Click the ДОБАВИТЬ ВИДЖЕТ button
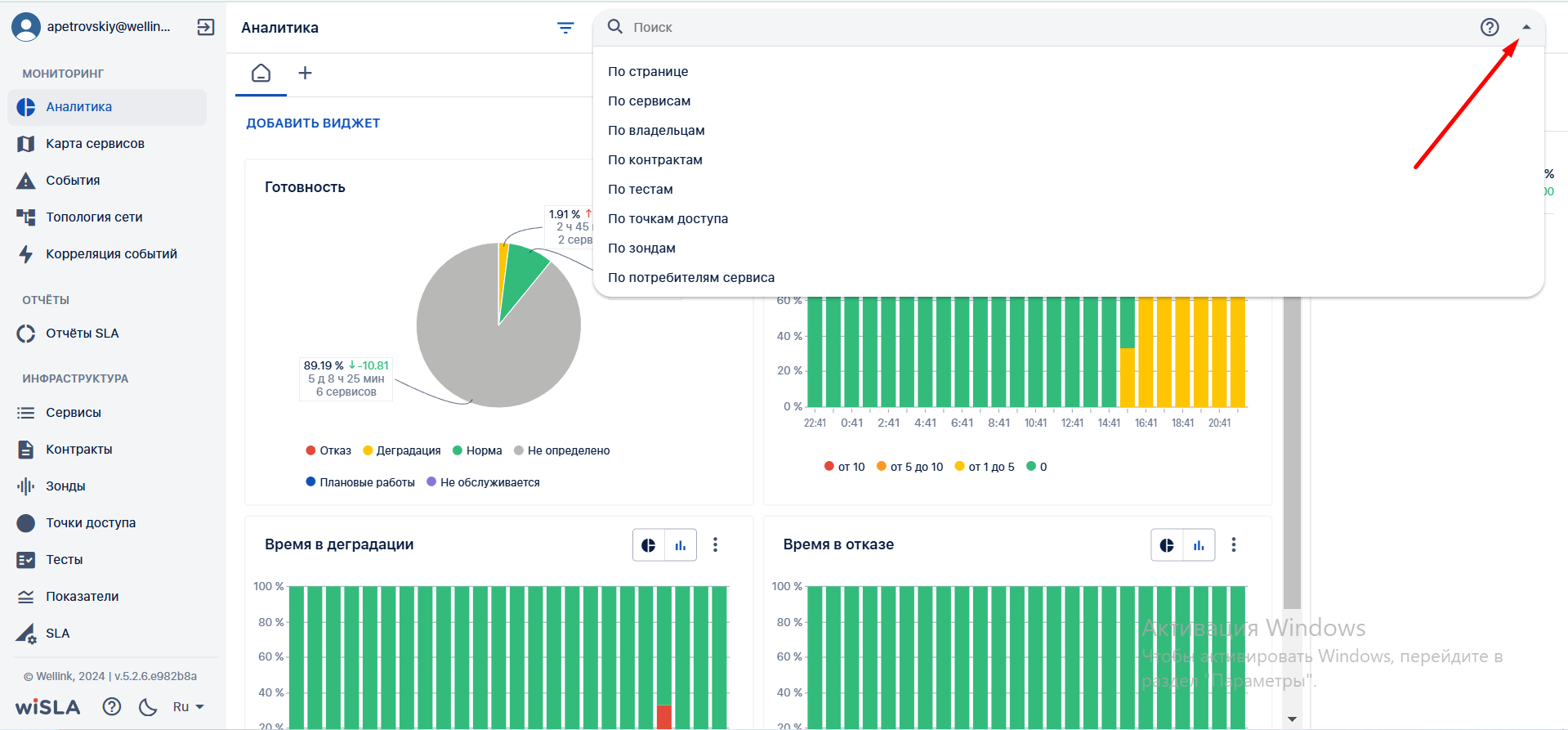1568x730 pixels. point(313,123)
